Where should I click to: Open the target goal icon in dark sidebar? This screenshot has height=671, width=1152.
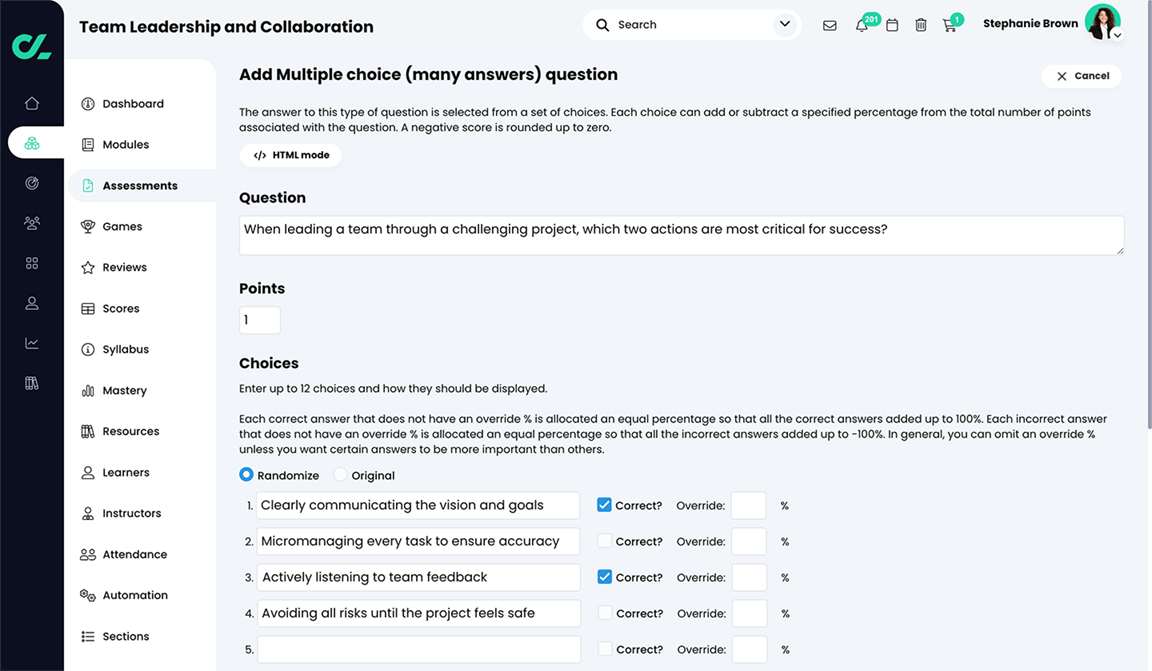[31, 183]
